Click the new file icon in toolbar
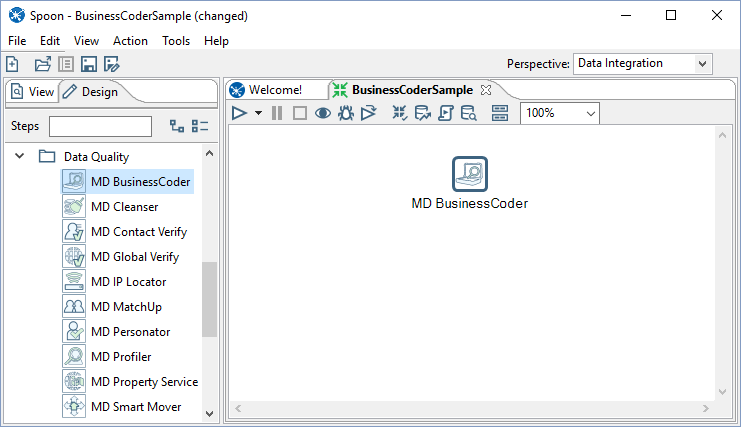Screen dimensions: 741x427 point(12,64)
